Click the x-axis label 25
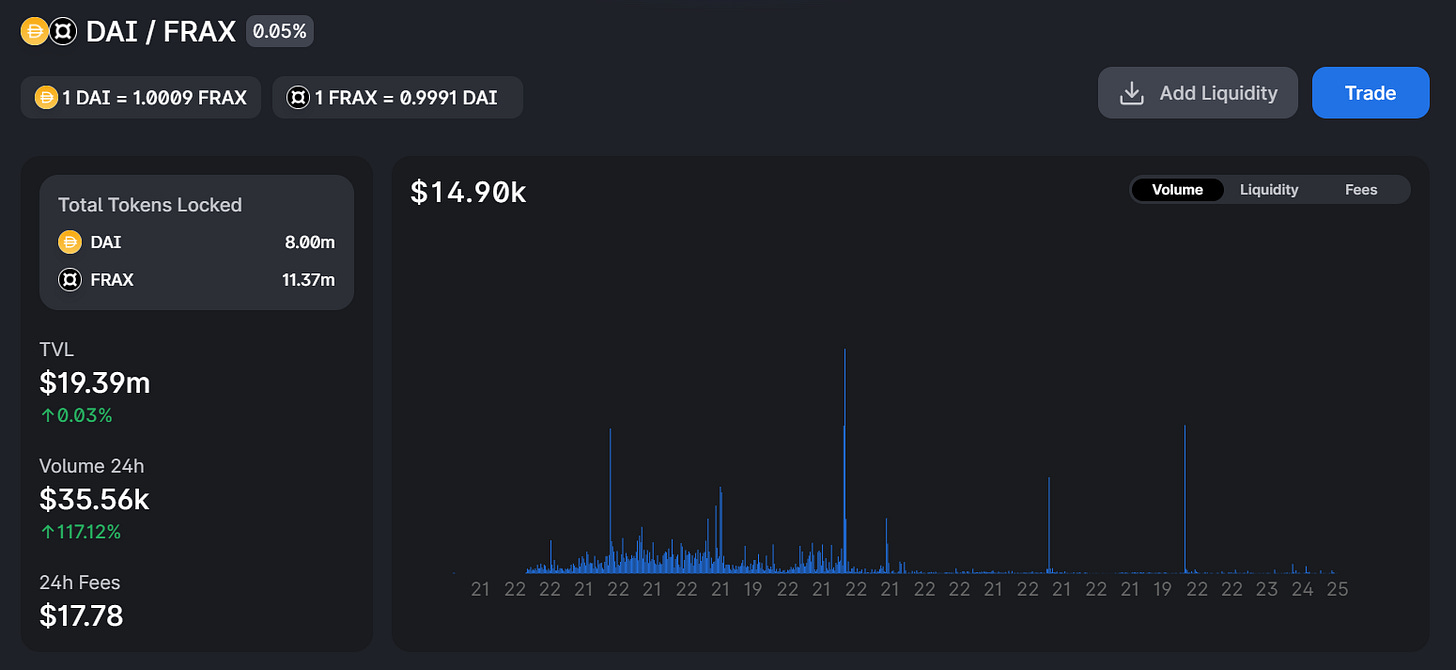The height and width of the screenshot is (670, 1456). pos(1337,589)
